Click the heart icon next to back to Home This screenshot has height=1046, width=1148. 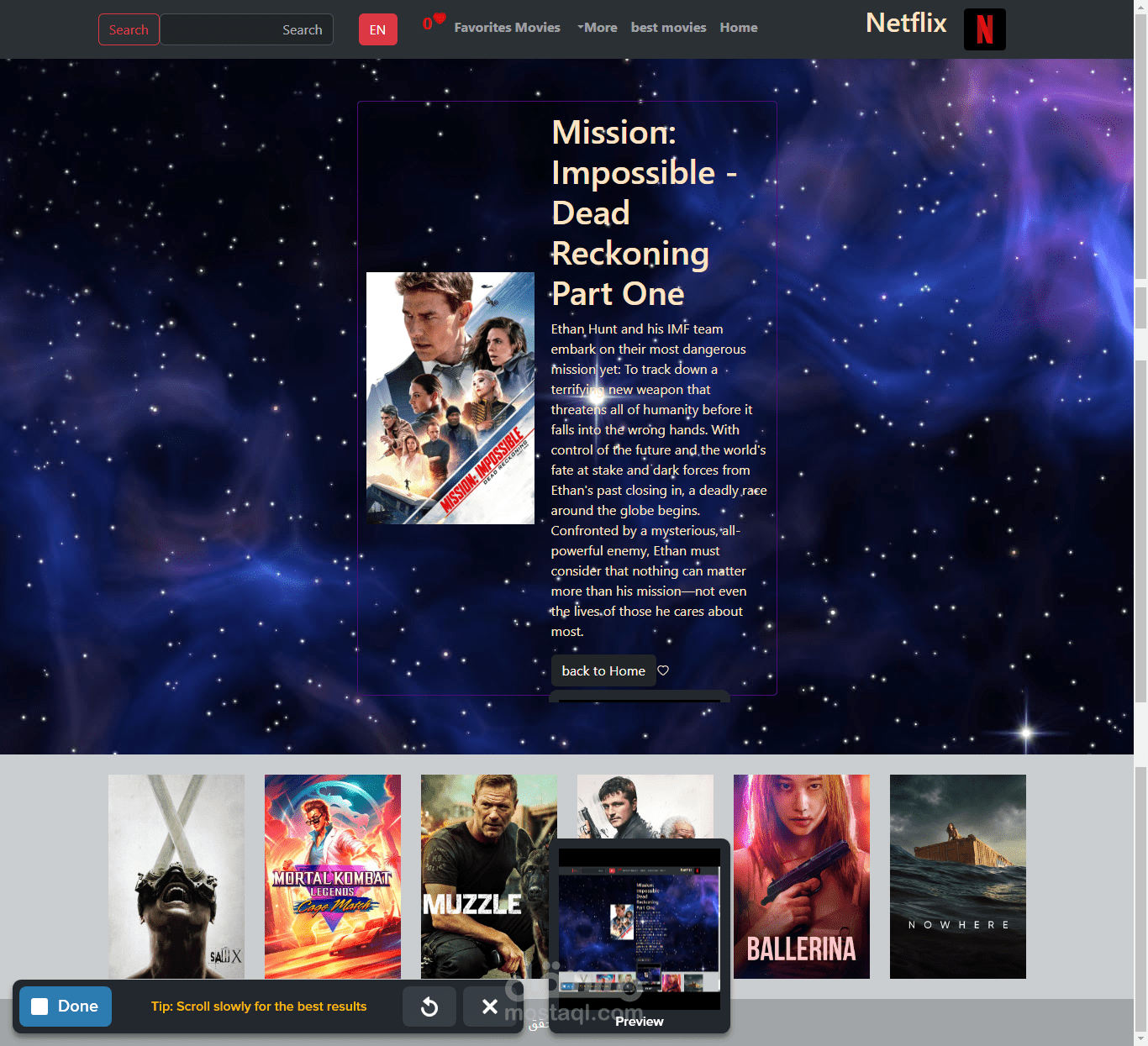663,670
